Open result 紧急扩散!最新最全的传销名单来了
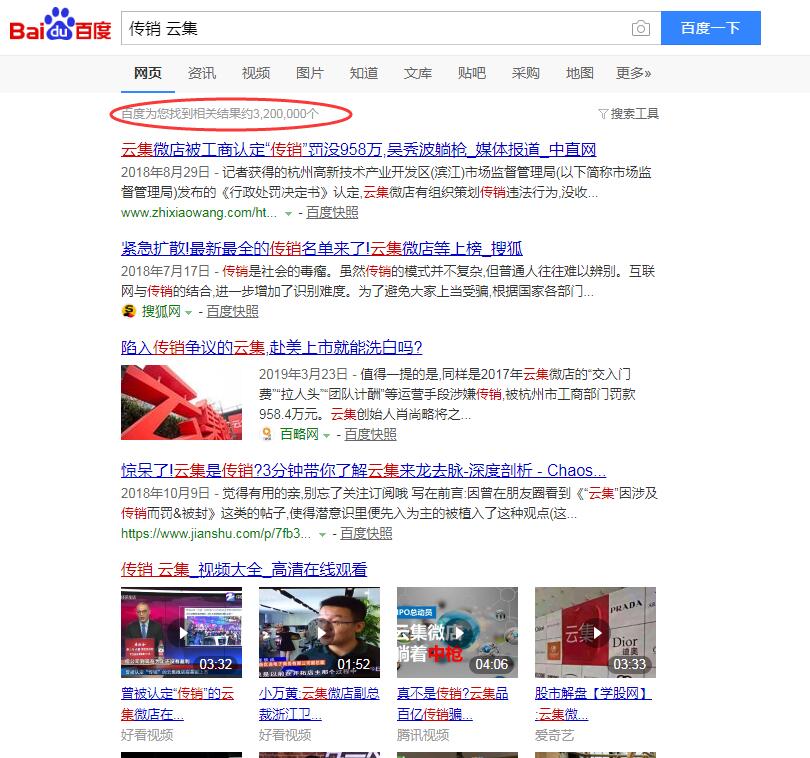Viewport: 810px width, 758px height. click(322, 249)
